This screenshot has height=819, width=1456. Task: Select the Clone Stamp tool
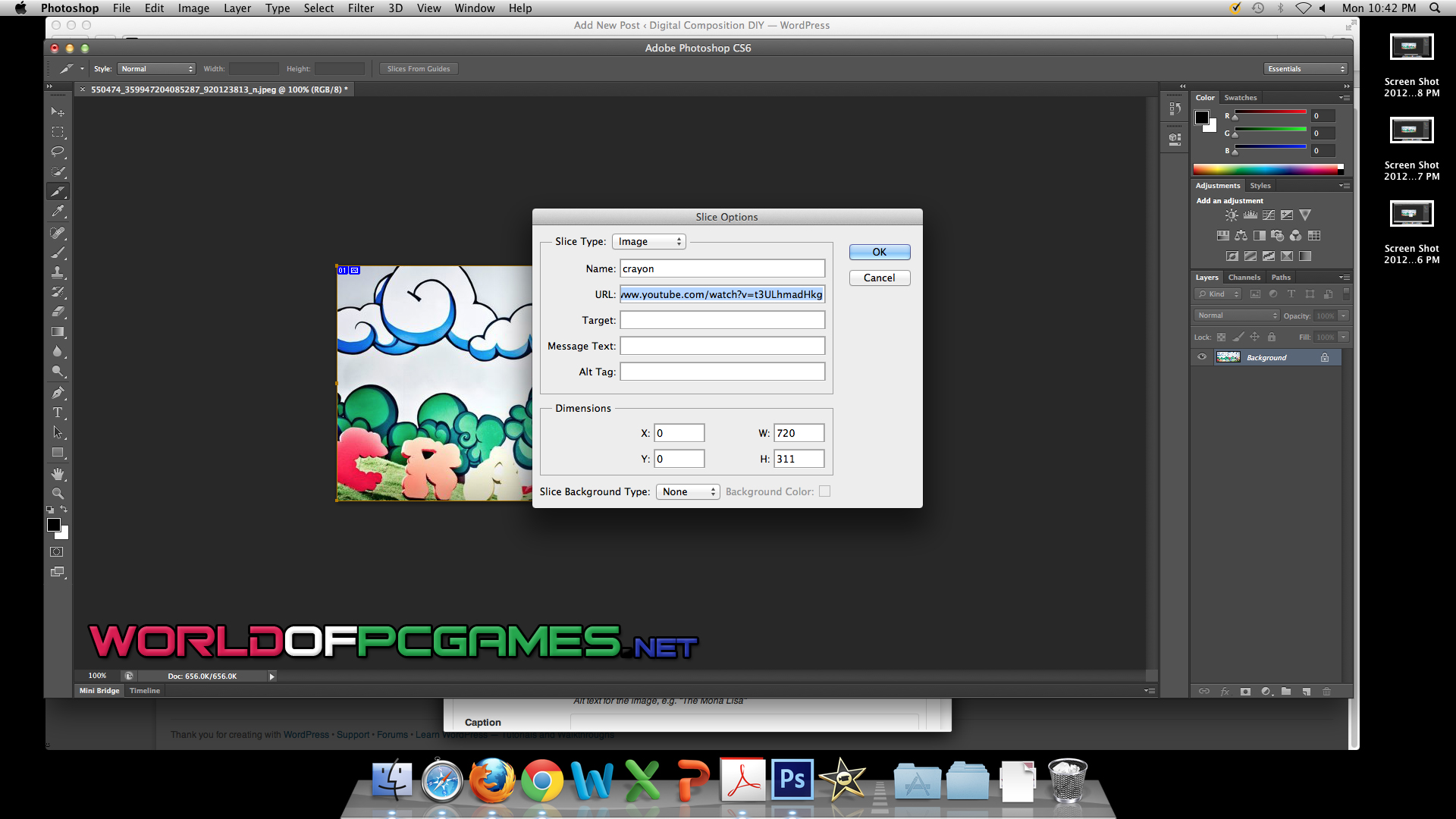58,271
